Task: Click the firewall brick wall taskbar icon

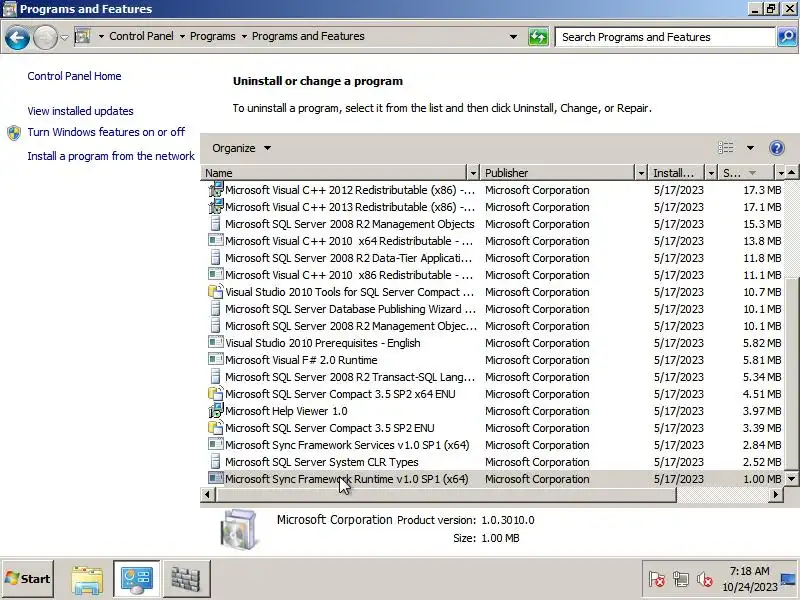Action: pyautogui.click(x=186, y=580)
